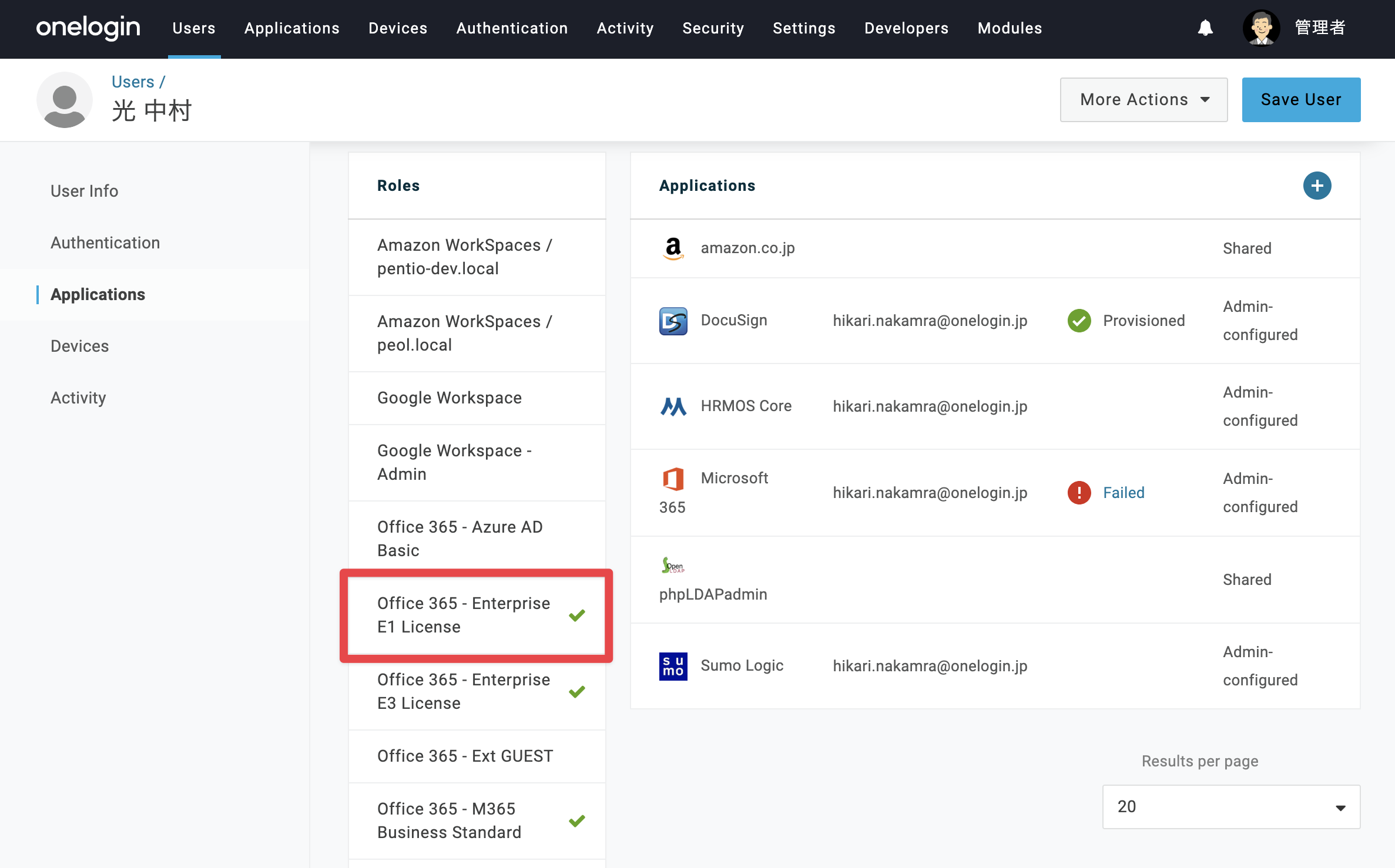Toggle the Office 365 Azure AD Basic role
This screenshot has width=1395, height=868.
[477, 539]
